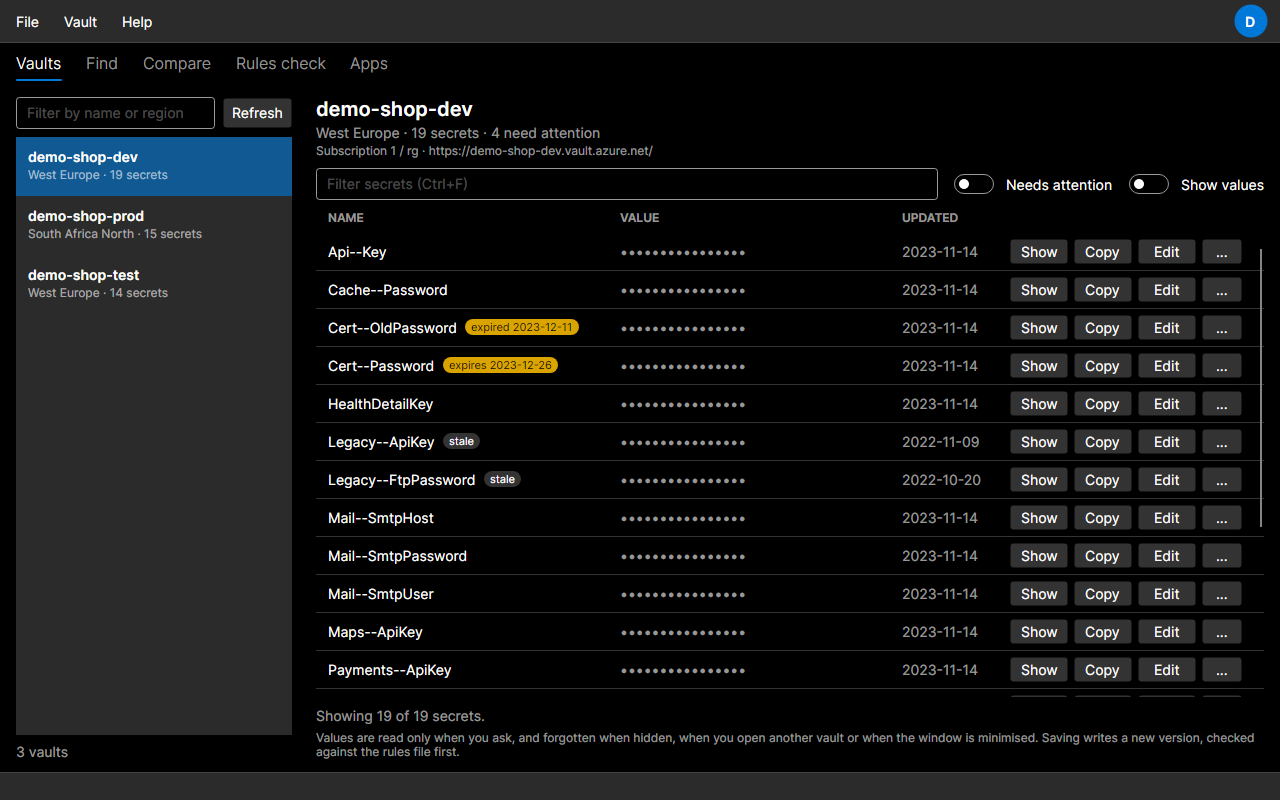Click the stale badge on Legacy--FtpPassword
Image resolution: width=1280 pixels, height=800 pixels.
coord(503,479)
